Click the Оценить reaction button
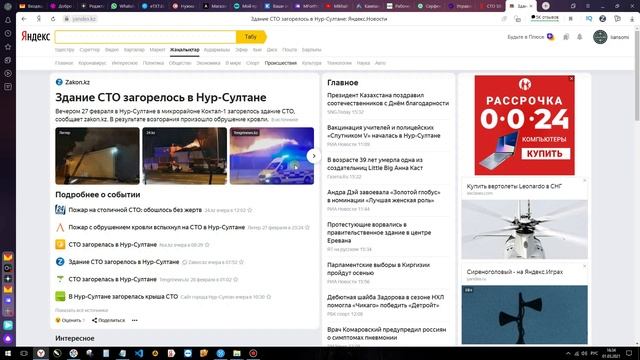The image size is (640, 360). [70, 320]
